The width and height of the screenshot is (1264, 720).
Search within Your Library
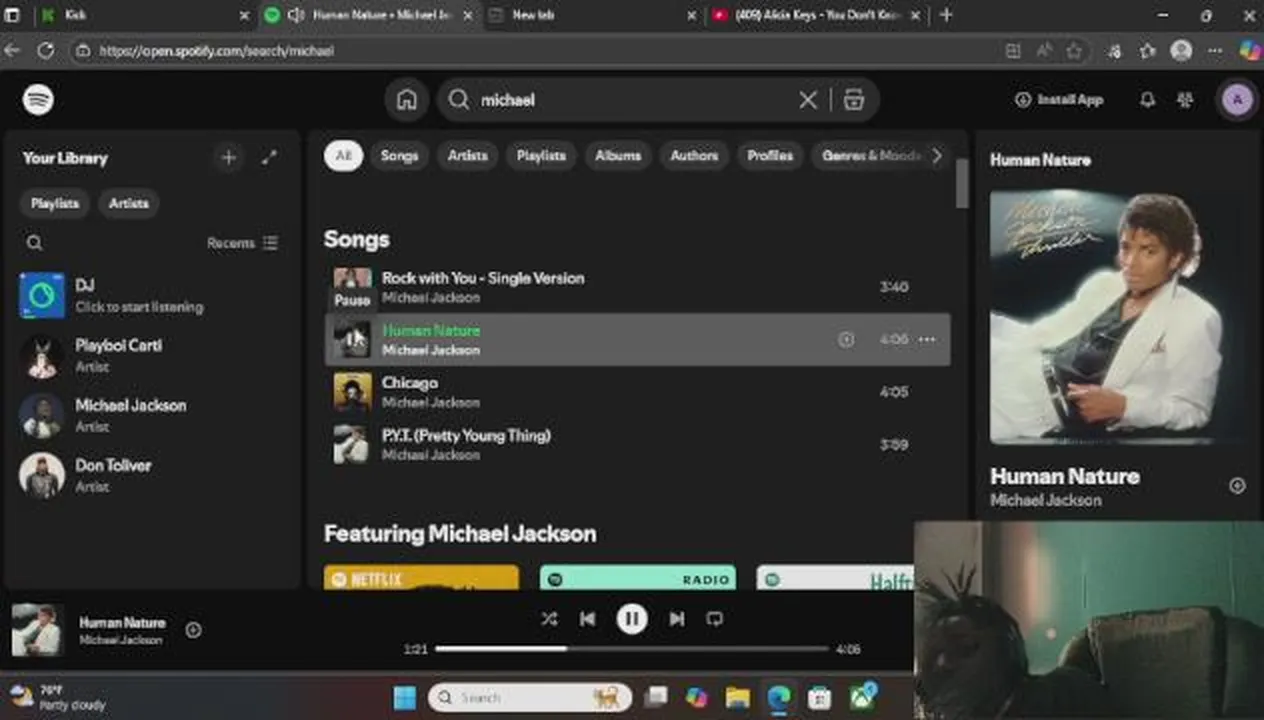pos(34,243)
